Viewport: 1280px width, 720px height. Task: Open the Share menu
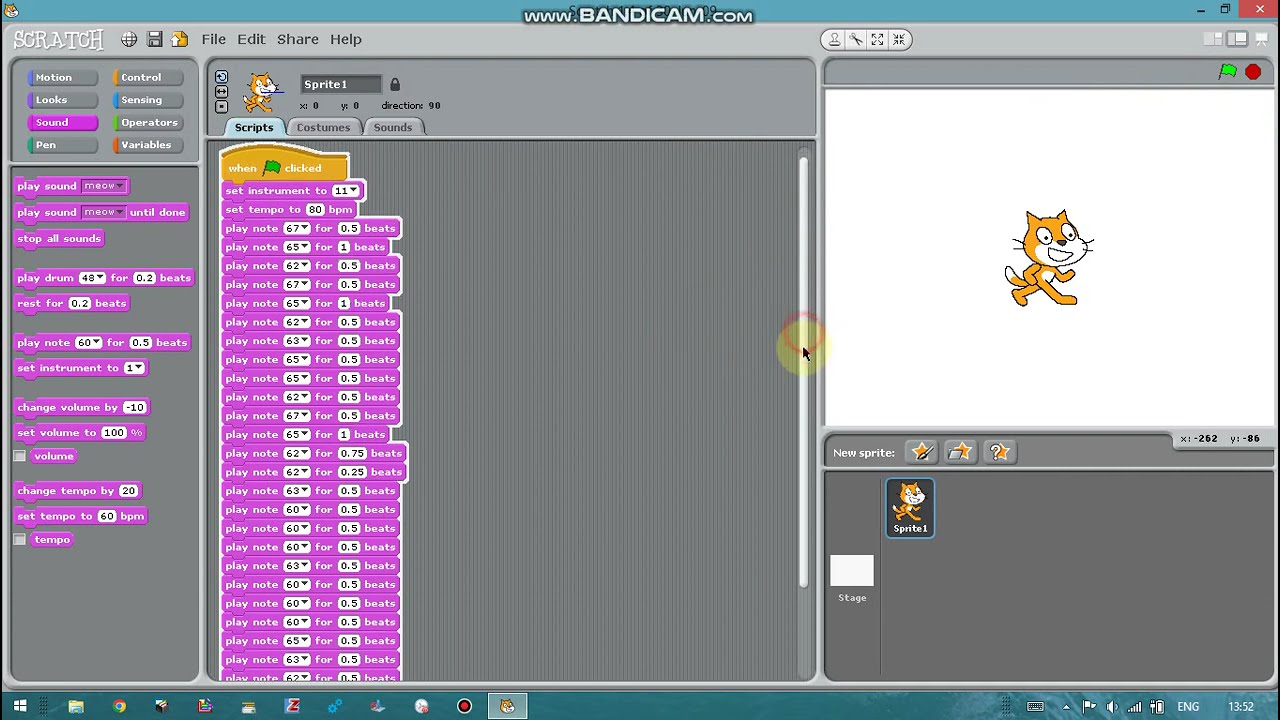(x=298, y=39)
